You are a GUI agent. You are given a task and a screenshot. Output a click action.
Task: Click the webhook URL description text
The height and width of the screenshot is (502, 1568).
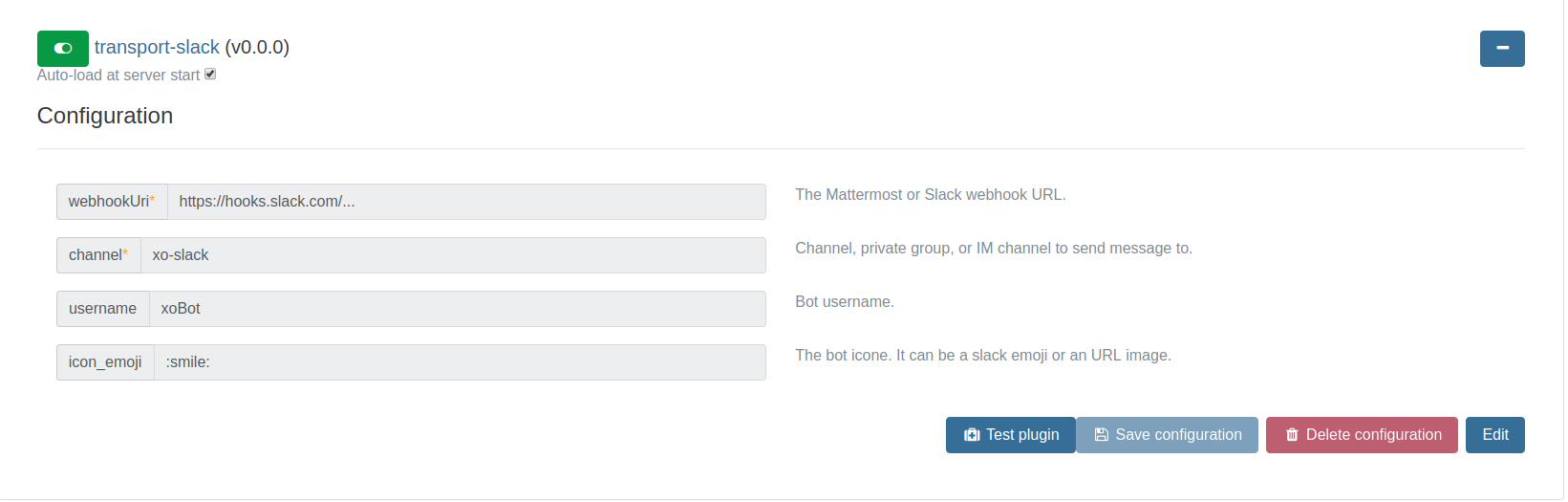click(x=930, y=195)
